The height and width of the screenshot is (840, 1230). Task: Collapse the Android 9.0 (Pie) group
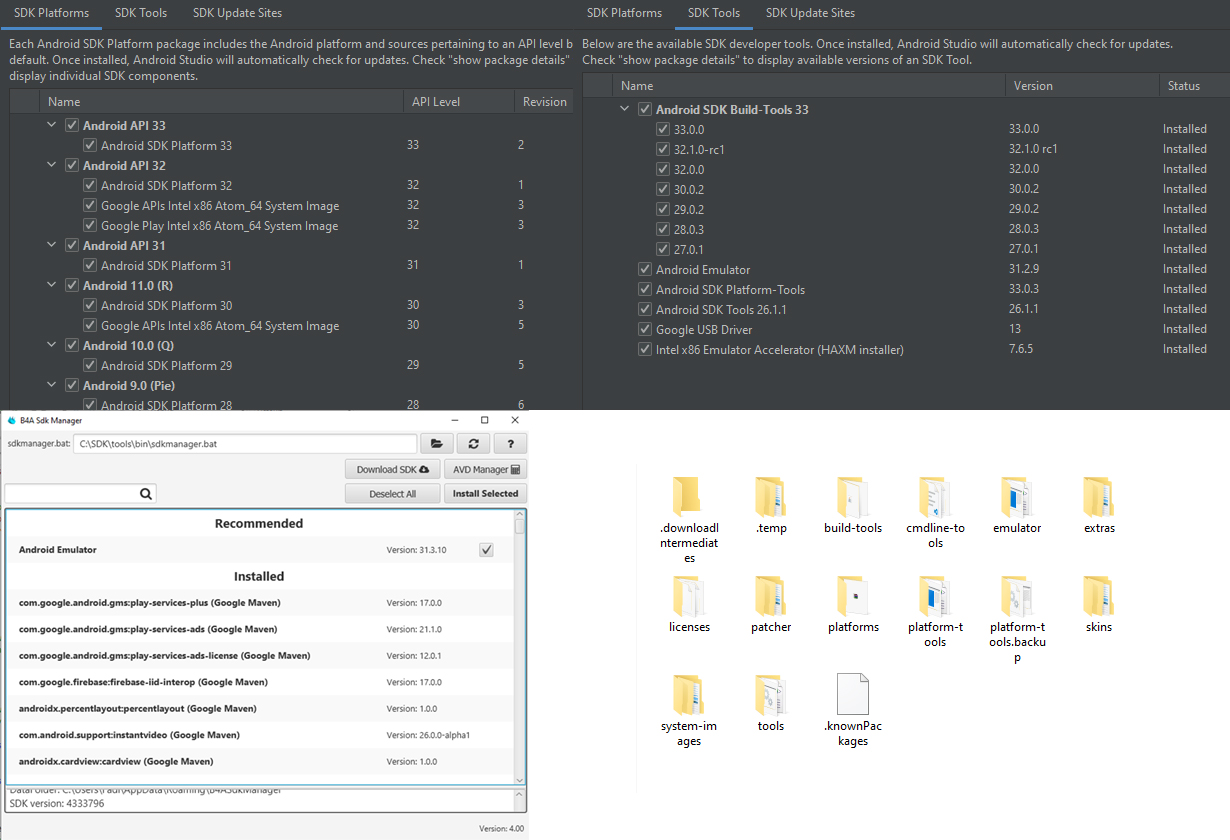(x=52, y=385)
